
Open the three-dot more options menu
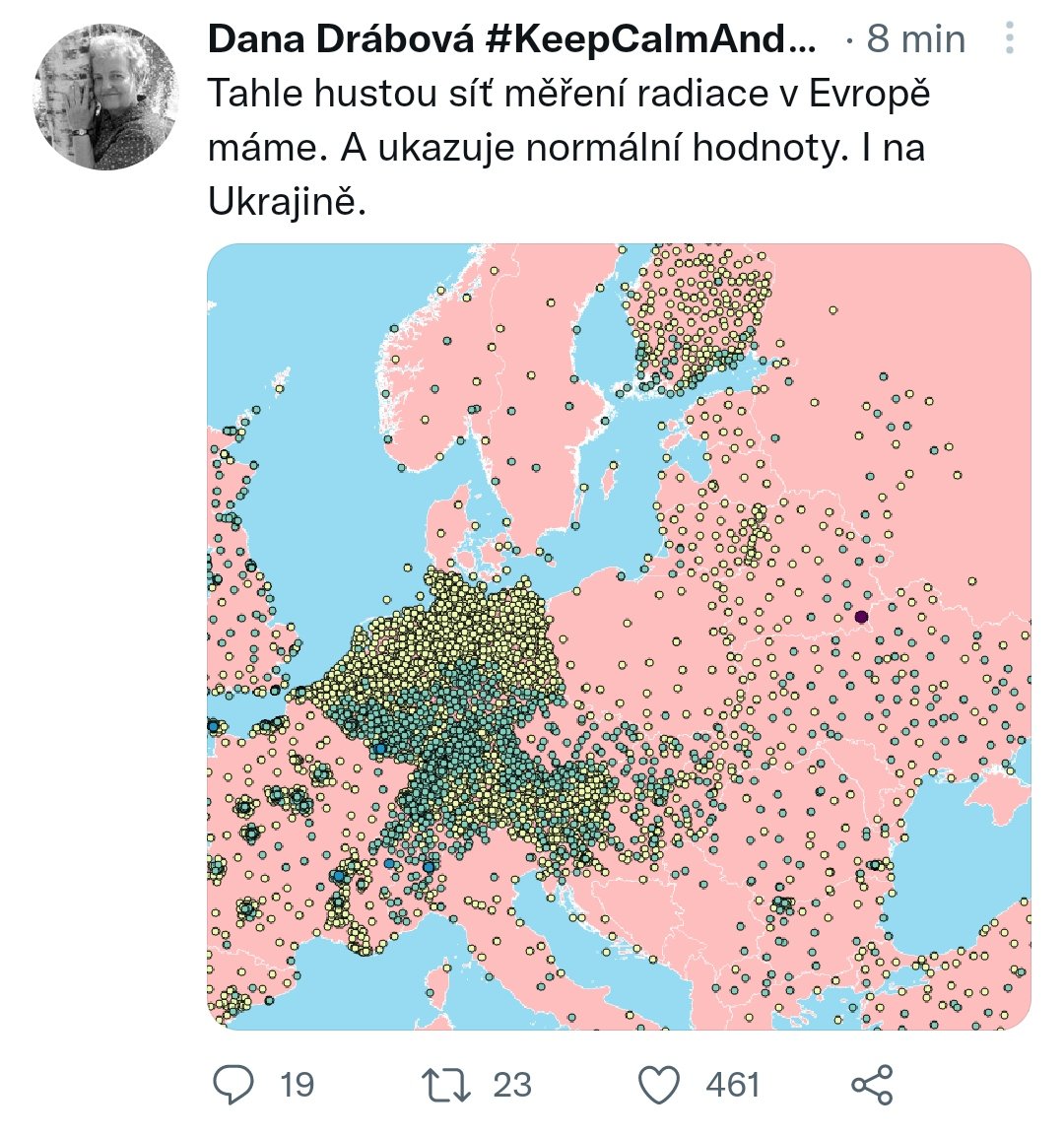click(x=1009, y=39)
